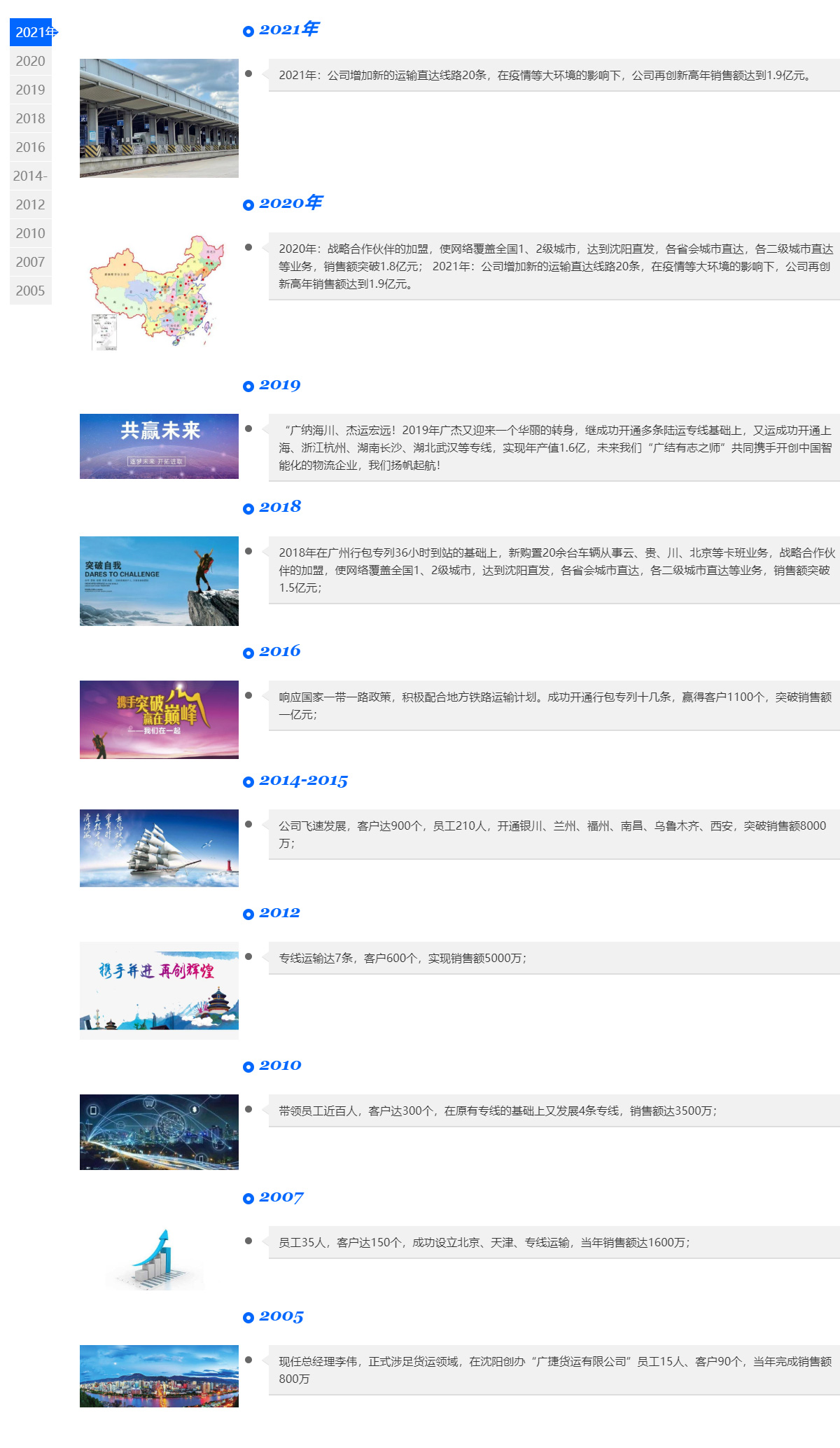Click the 共赢未来 banner image

click(x=159, y=446)
